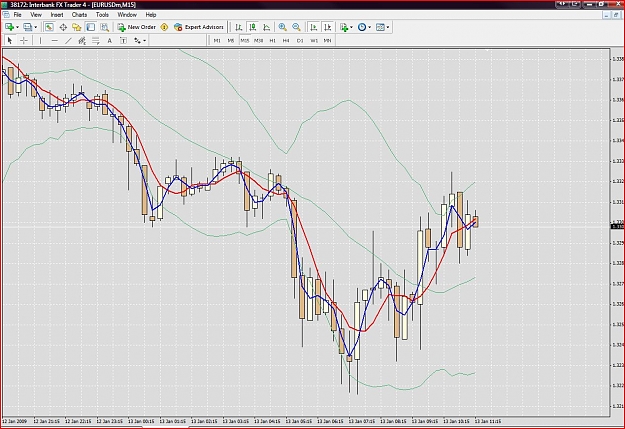
Task: Switch to W1 timeframe
Action: [x=314, y=40]
